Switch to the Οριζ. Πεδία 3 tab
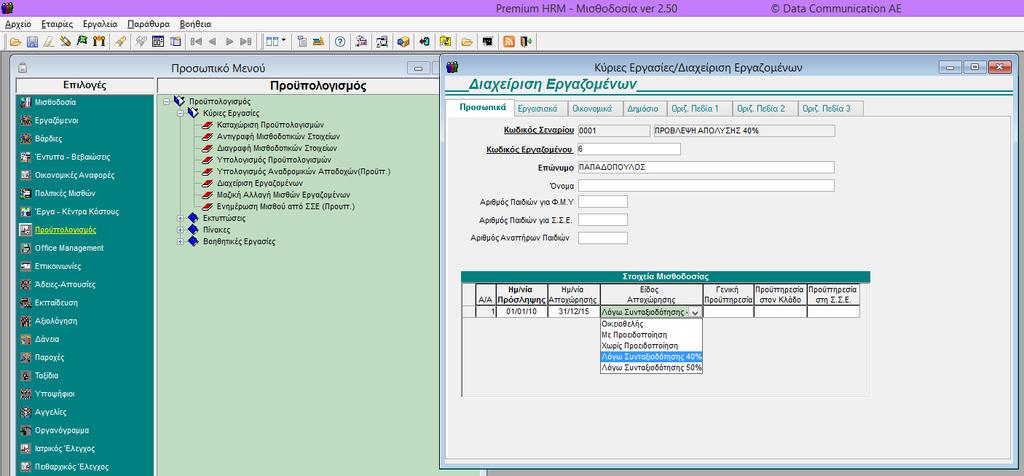 click(830, 108)
